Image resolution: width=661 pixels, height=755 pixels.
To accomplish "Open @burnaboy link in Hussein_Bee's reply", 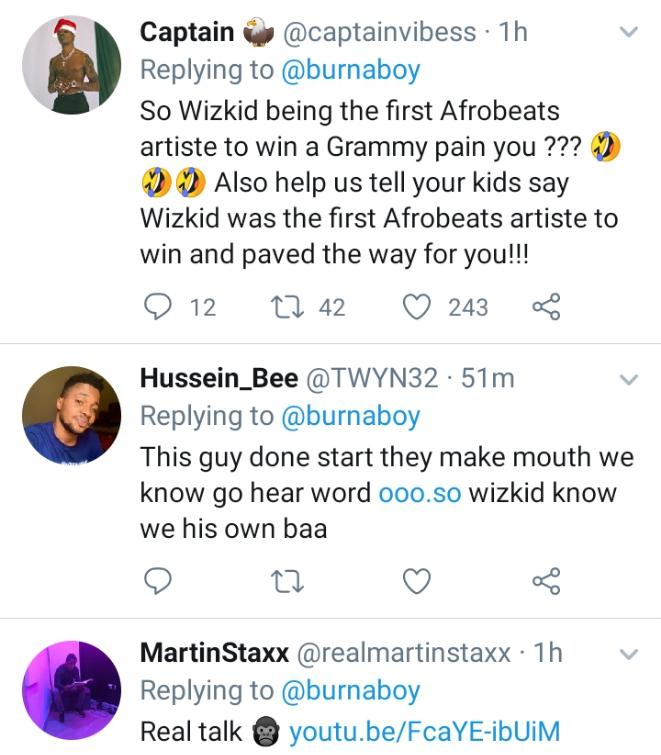I will click(x=350, y=415).
